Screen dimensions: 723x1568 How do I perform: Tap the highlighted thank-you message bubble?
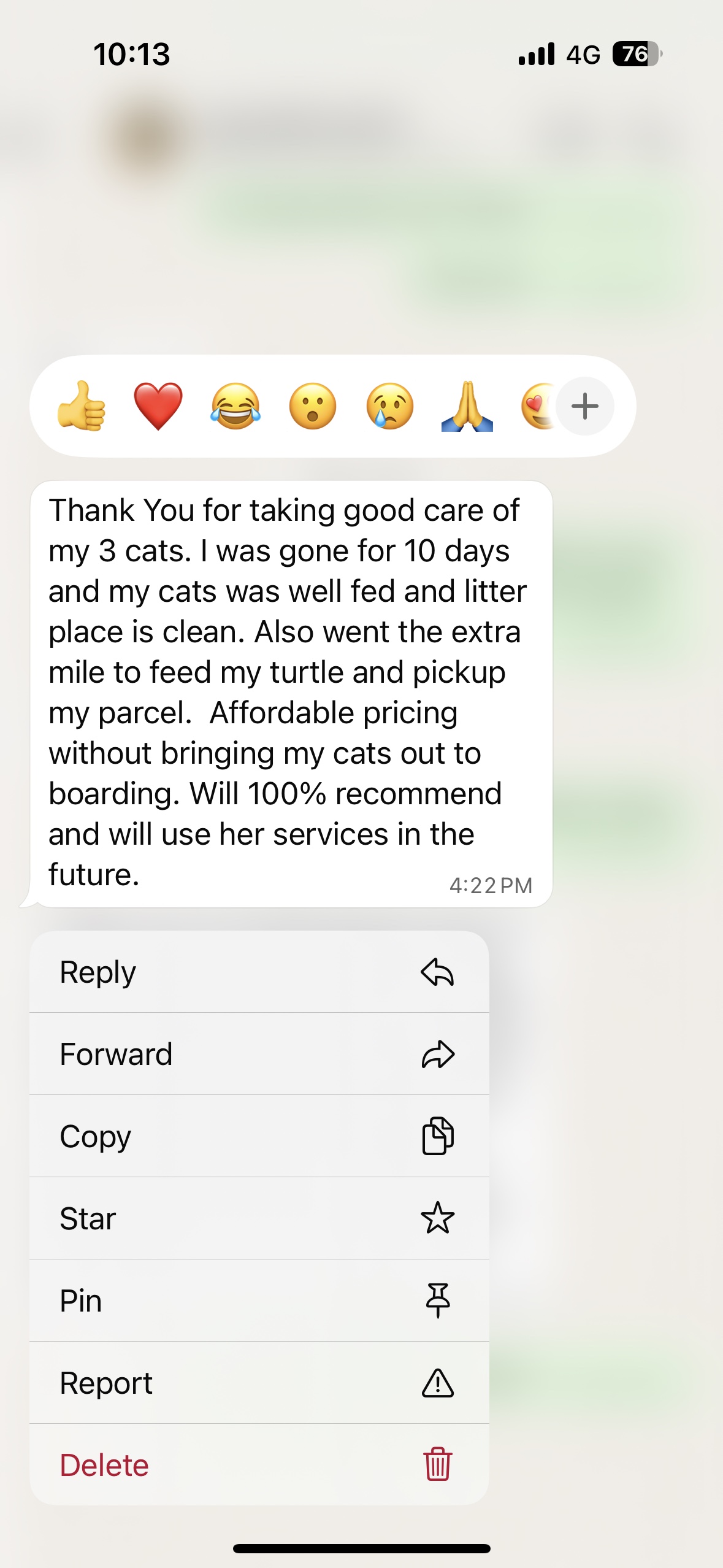[x=288, y=693]
